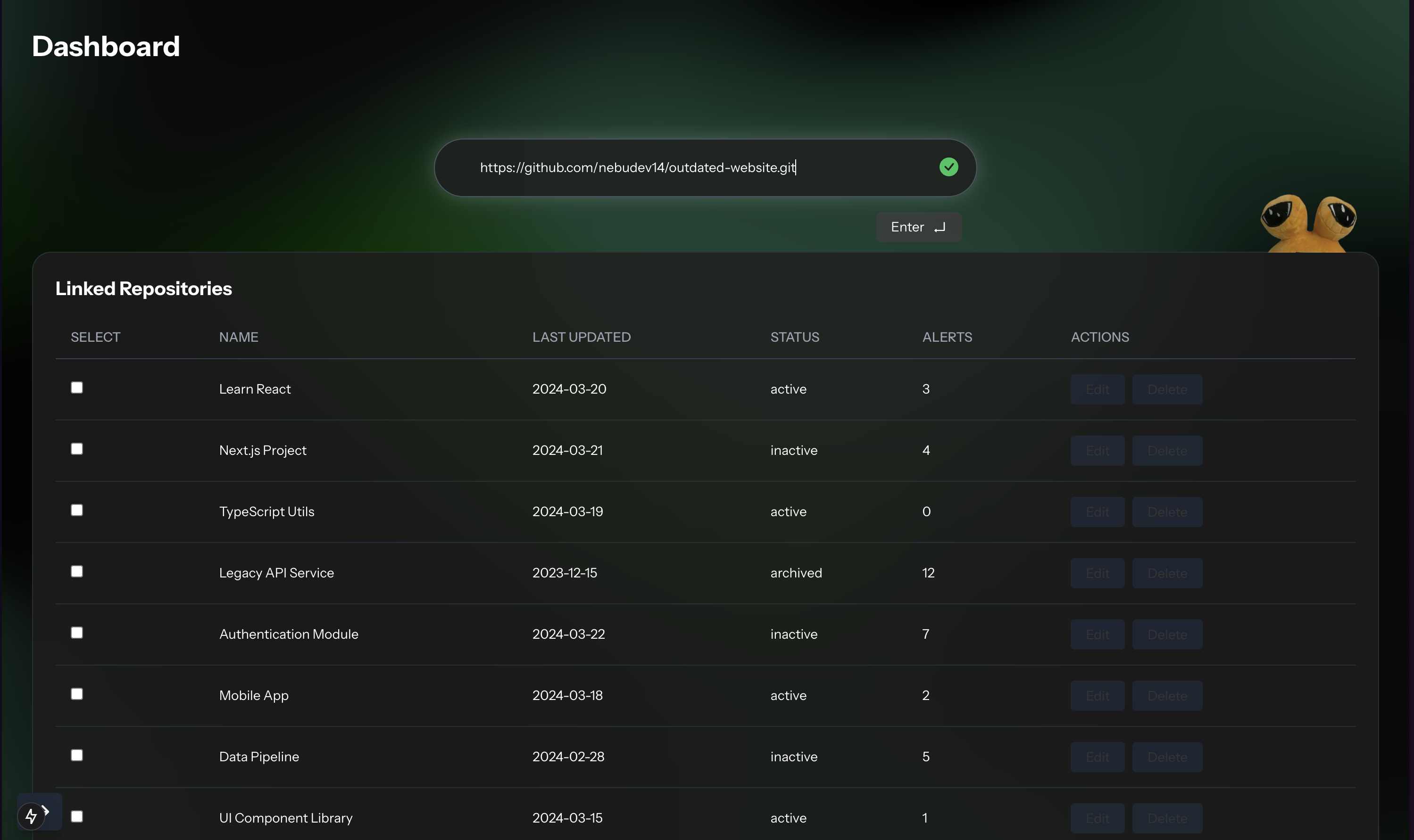Click the lightning bolt icon at bottom left

click(x=31, y=815)
